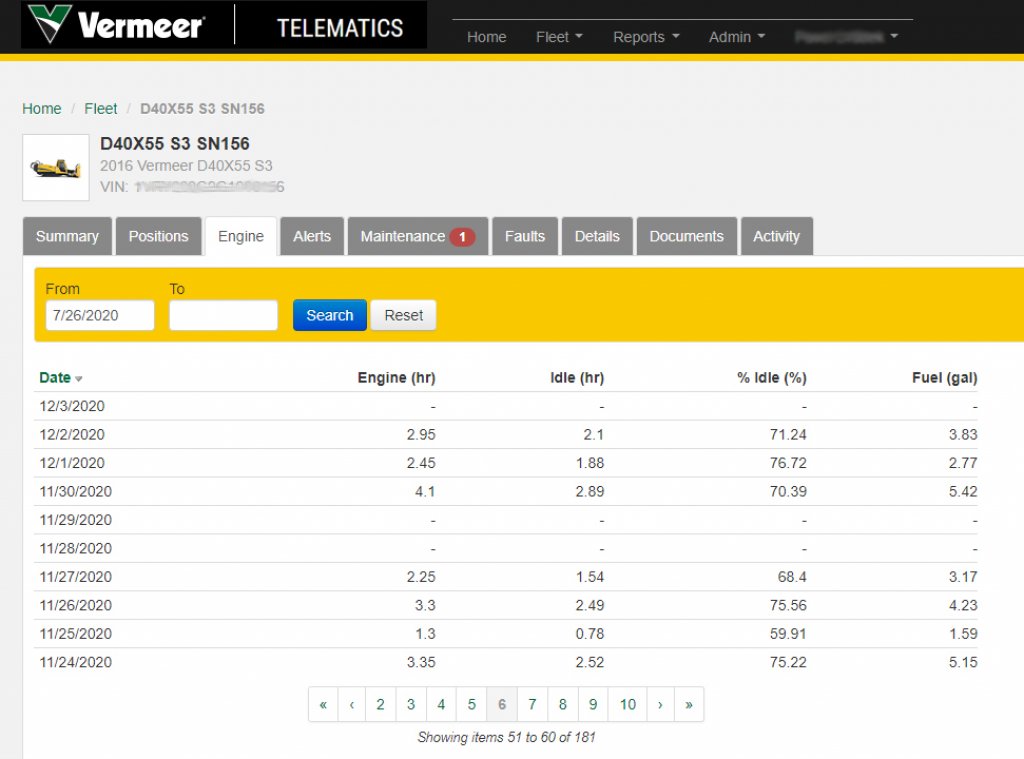Select the 11/26/2020 date cell
Image resolution: width=1024 pixels, height=759 pixels.
[76, 606]
